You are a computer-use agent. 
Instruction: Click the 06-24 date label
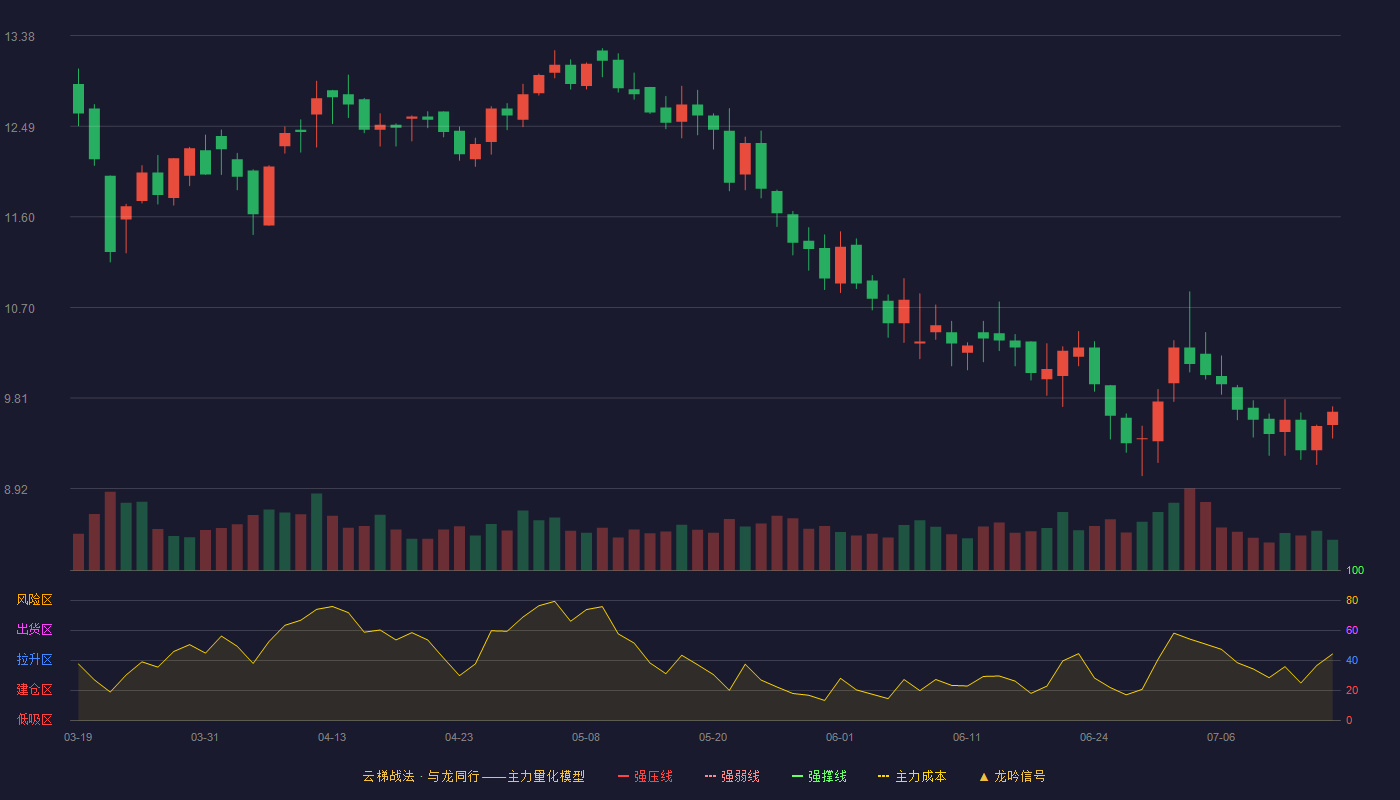click(x=1094, y=737)
